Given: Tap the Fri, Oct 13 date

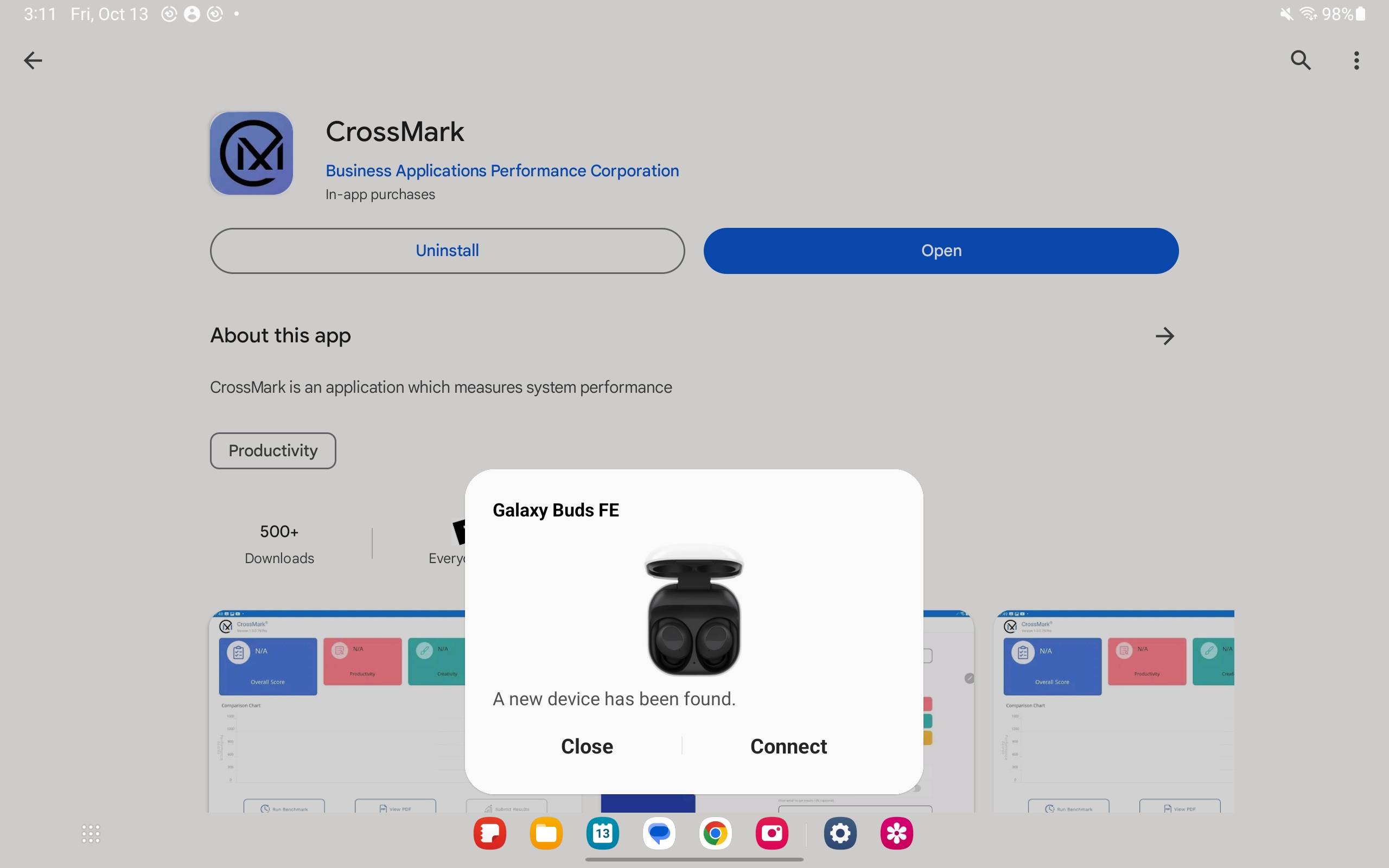Looking at the screenshot, I should [109, 14].
